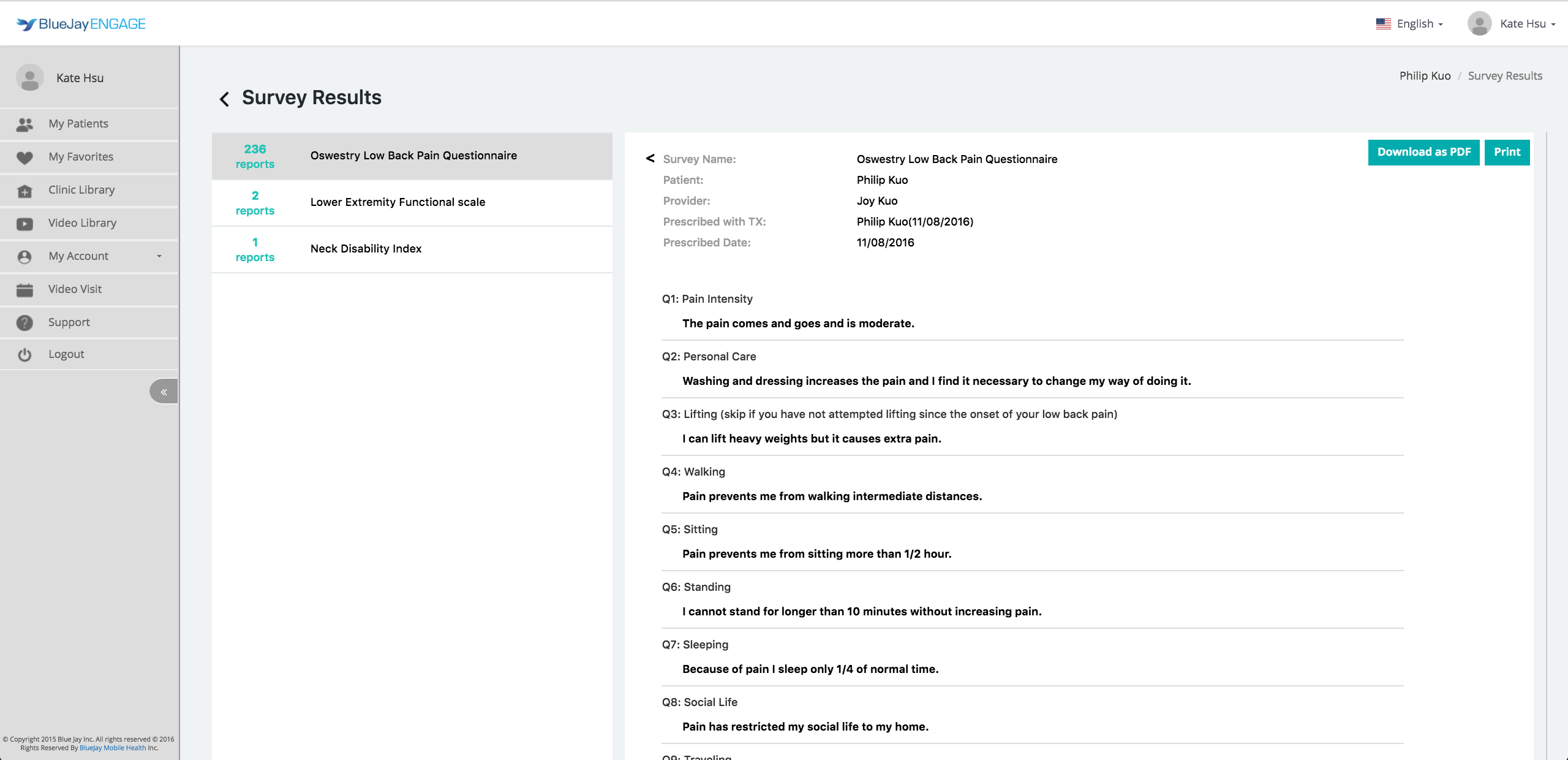The image size is (1568, 760).
Task: Open the English language dropdown
Action: 1409,24
